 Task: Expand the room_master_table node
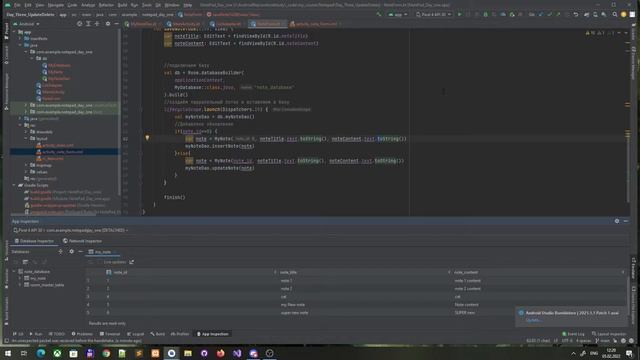click(20, 285)
